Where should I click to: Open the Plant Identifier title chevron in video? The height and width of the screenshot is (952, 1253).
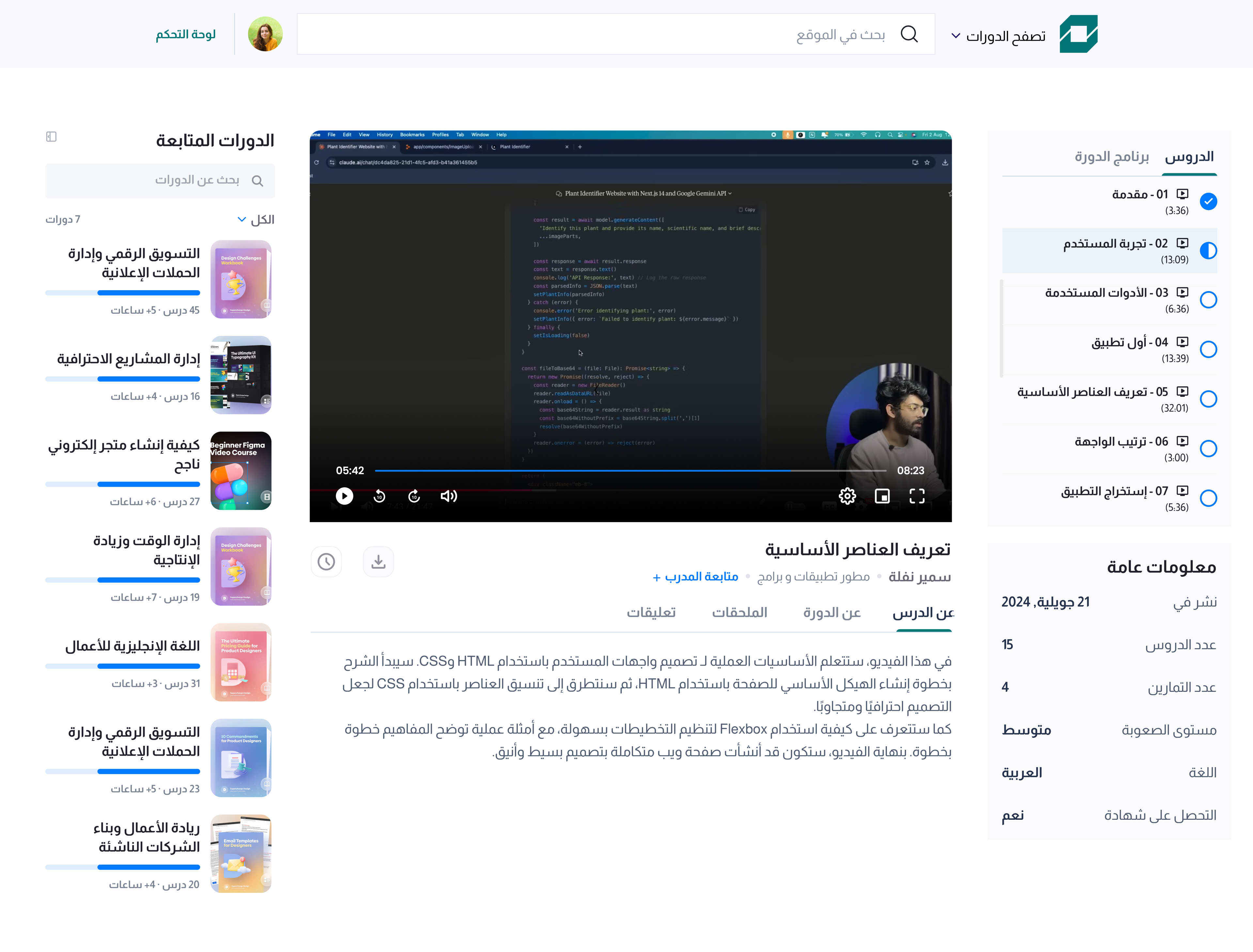tap(730, 194)
